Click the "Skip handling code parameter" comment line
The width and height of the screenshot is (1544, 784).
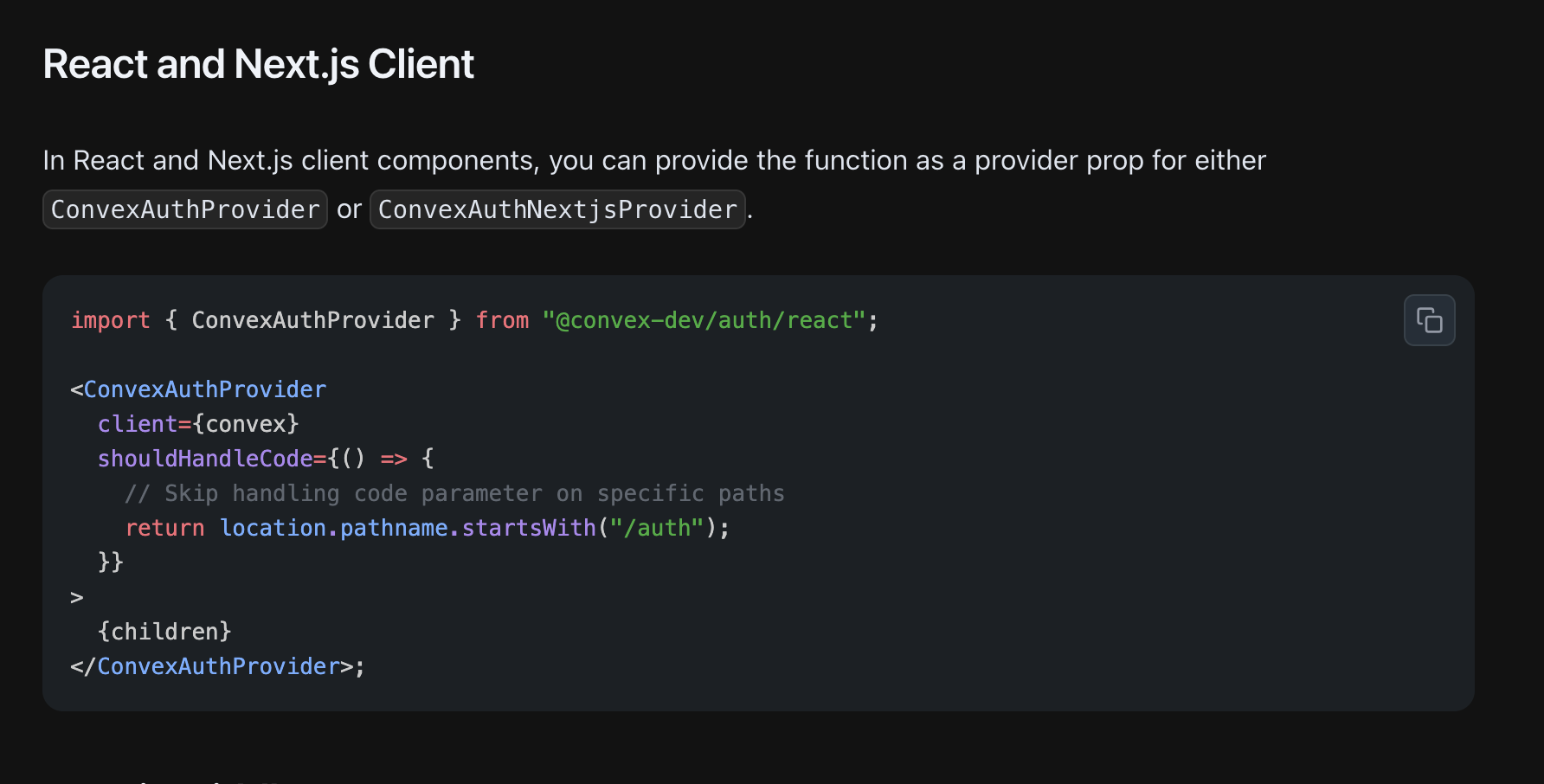[x=454, y=493]
